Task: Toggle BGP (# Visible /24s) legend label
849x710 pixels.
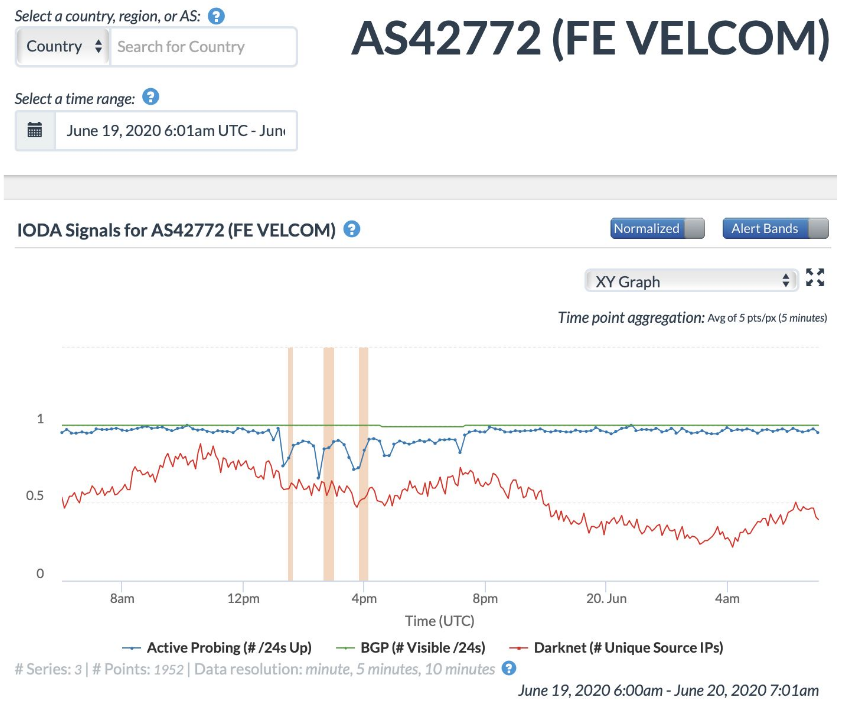Action: [423, 648]
